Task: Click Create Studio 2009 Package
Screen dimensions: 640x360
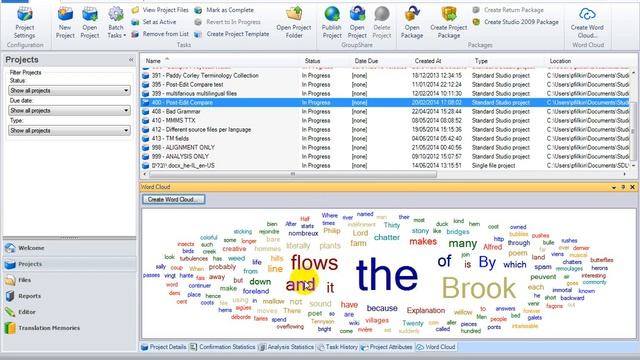Action: (516, 22)
